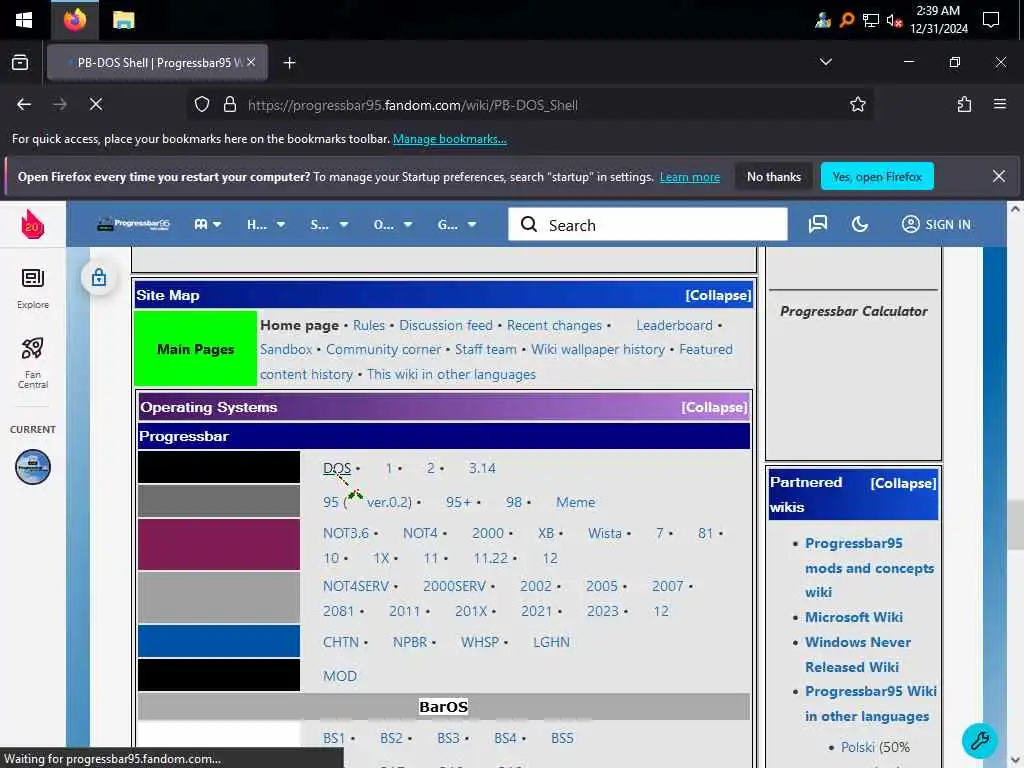Collapse the Operating Systems section
The width and height of the screenshot is (1024, 768).
click(714, 408)
